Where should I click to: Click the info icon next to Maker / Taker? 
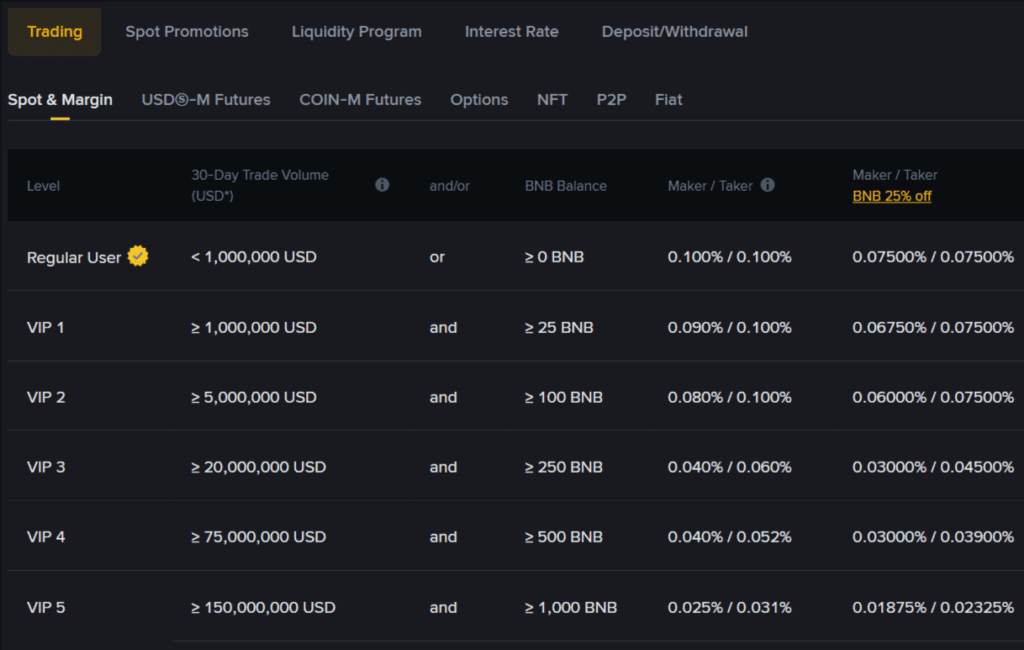point(766,185)
